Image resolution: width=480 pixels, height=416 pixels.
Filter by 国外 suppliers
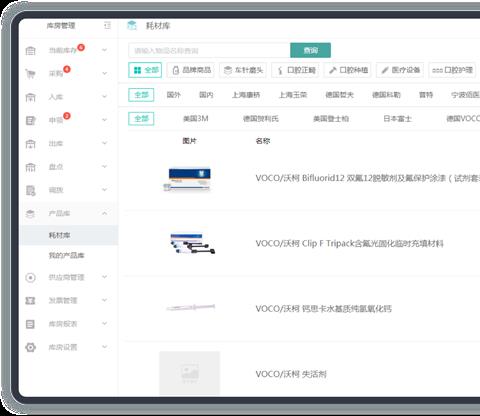(x=173, y=95)
